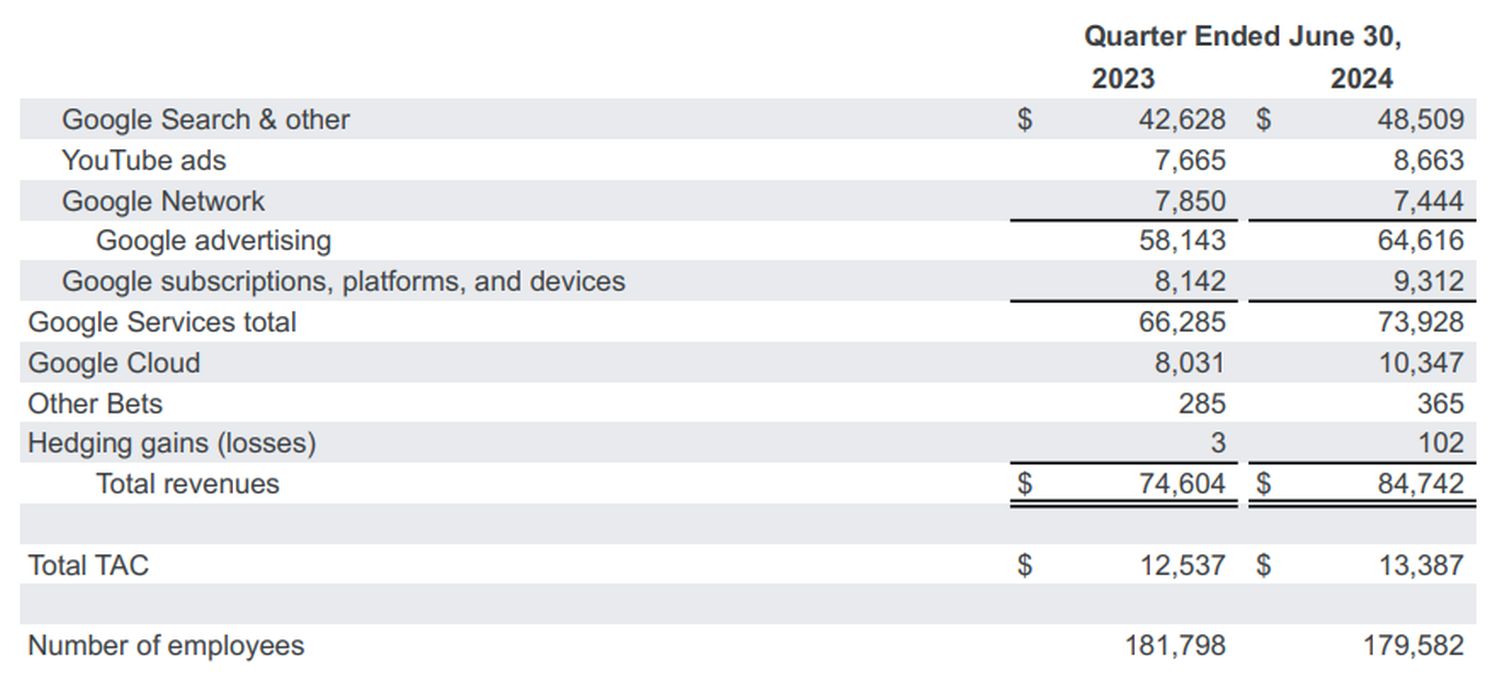
Task: Click the 'Google advertising' subtotal label
Action: click(213, 241)
